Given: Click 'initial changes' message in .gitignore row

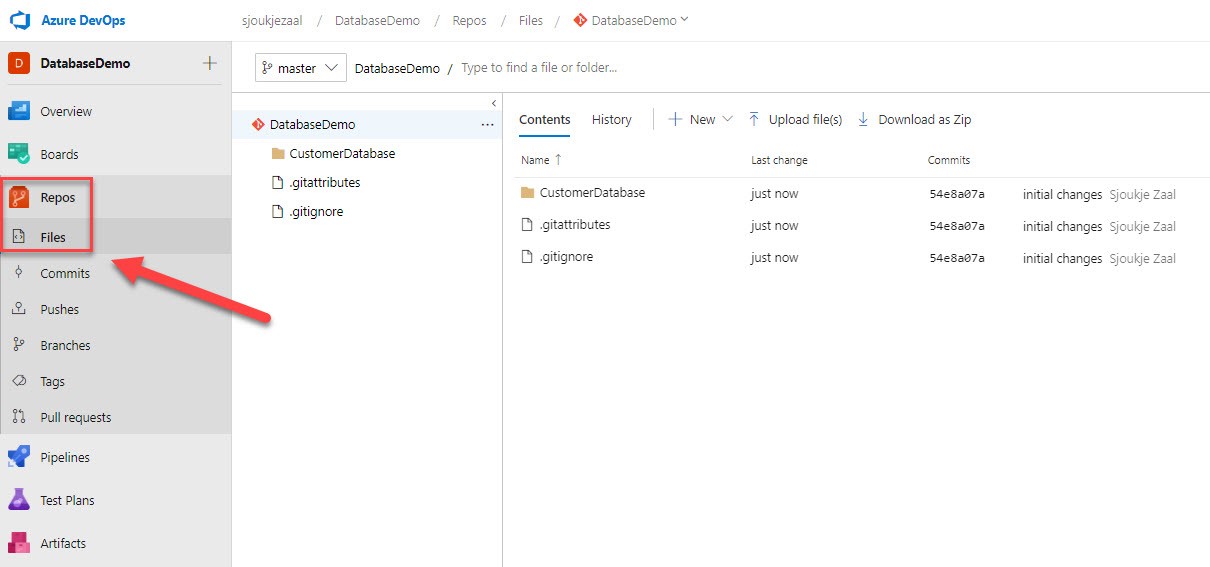Looking at the screenshot, I should [1062, 259].
